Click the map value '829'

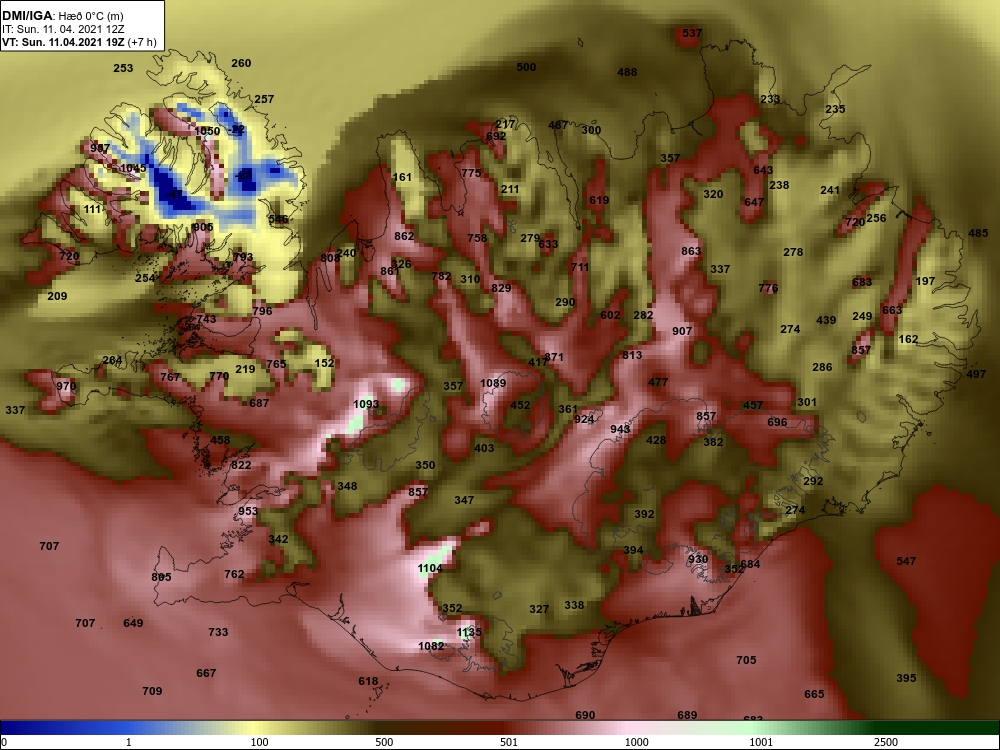pos(501,288)
